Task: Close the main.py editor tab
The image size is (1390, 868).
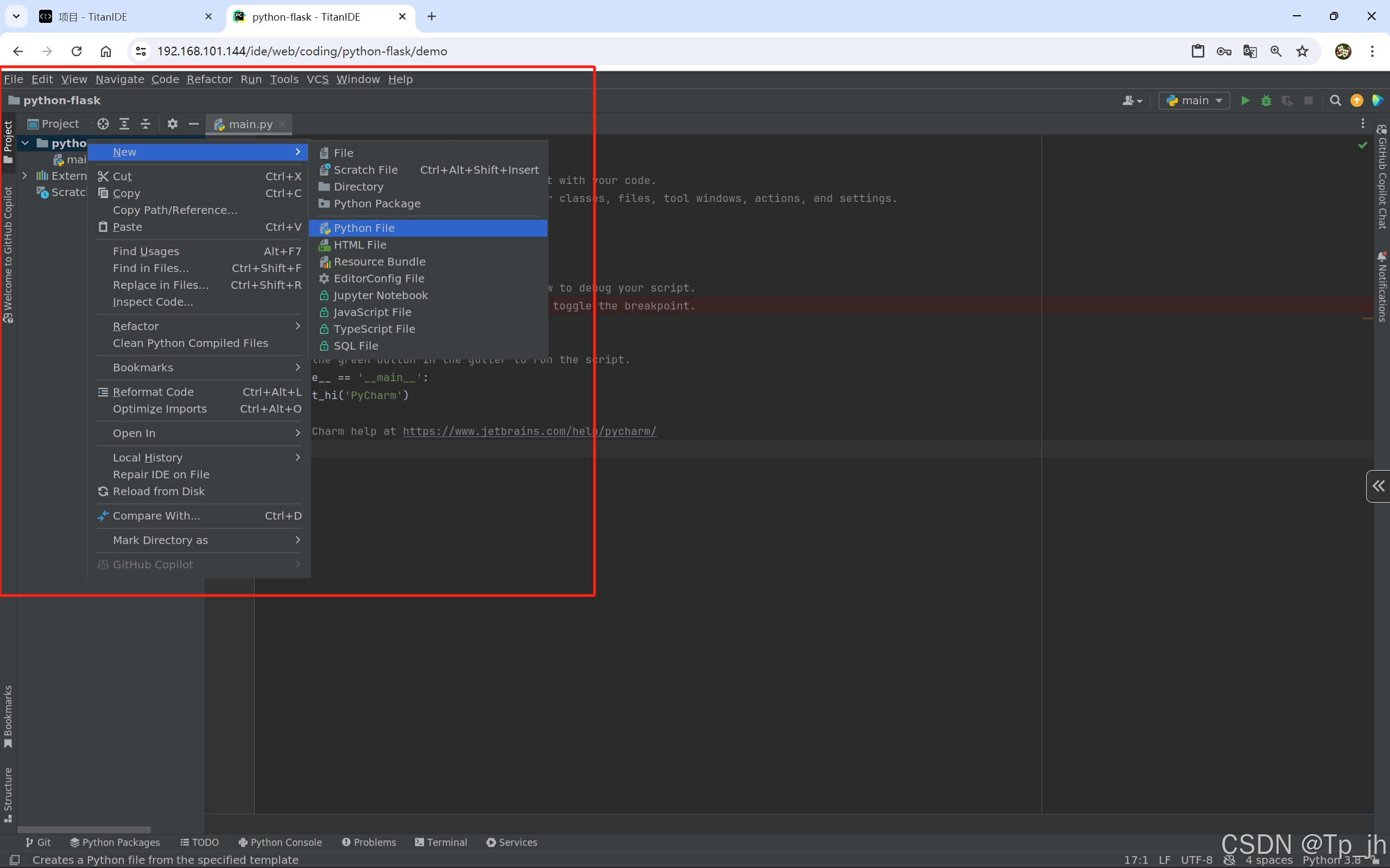Action: [282, 124]
